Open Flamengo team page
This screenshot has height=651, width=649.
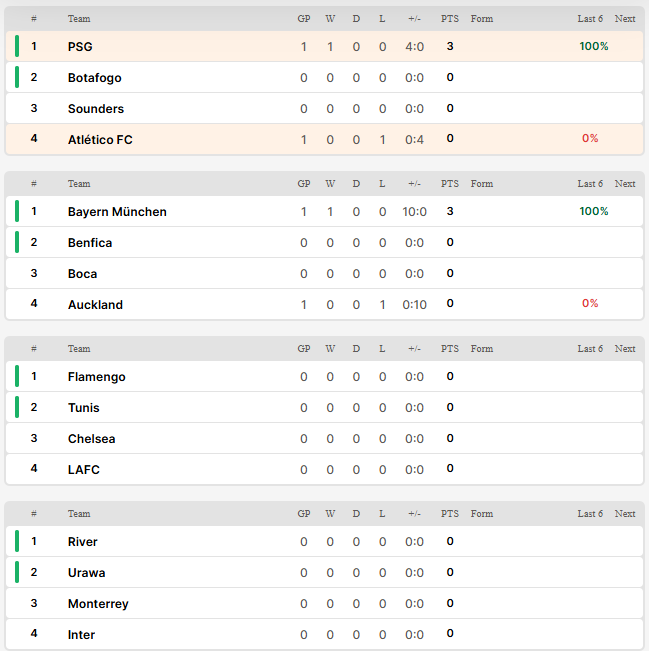[x=97, y=377]
